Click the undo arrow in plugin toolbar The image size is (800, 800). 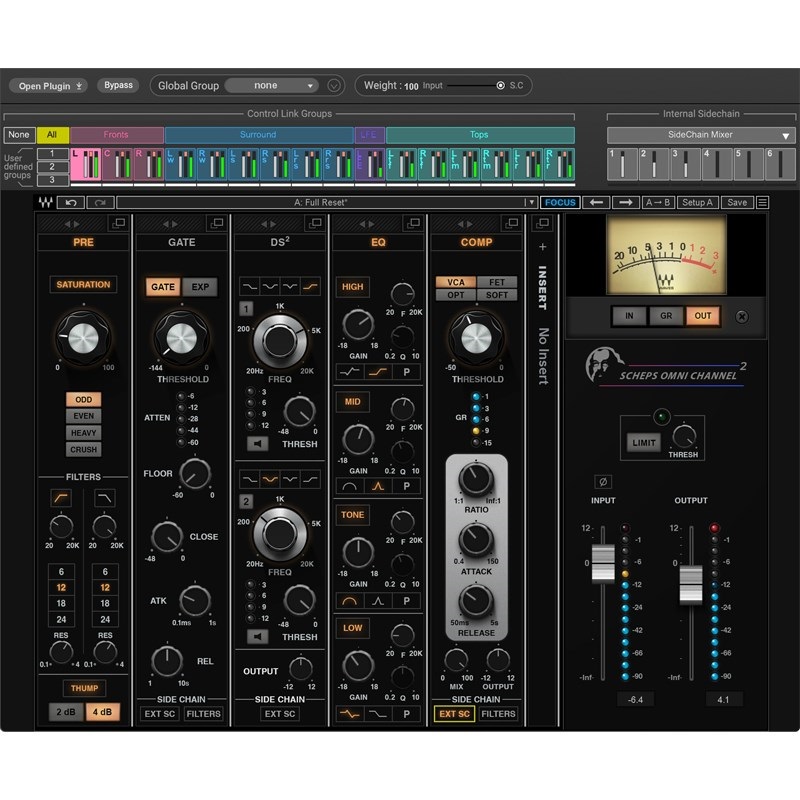pyautogui.click(x=71, y=203)
